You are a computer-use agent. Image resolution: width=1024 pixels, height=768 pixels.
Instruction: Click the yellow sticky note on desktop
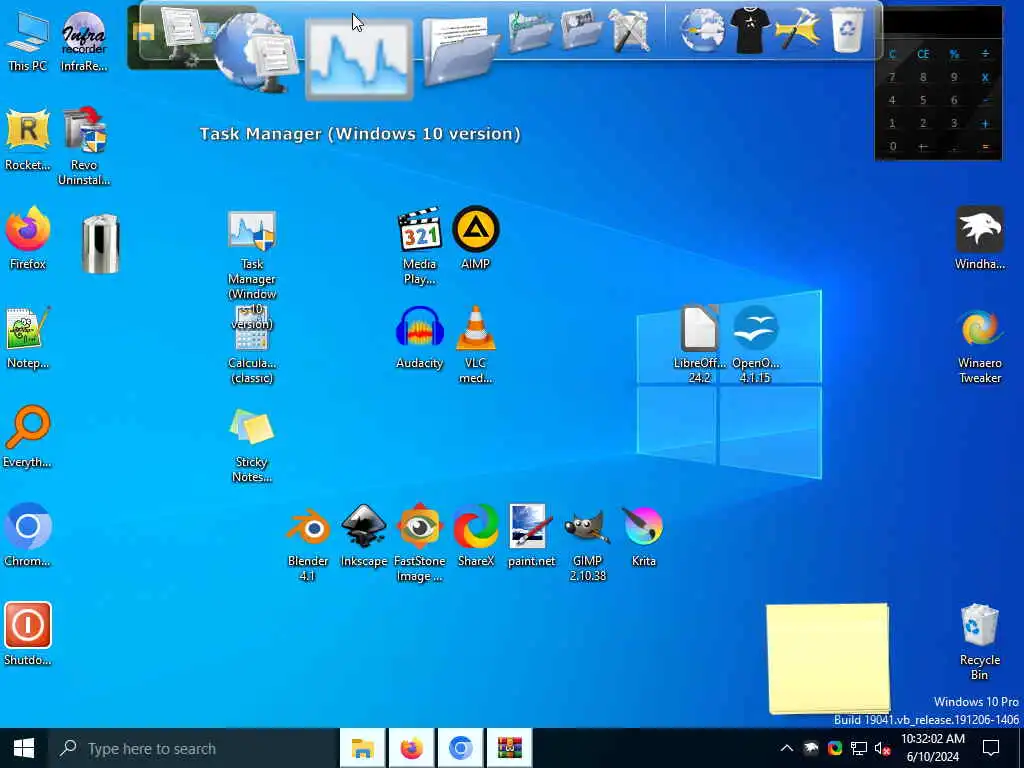(x=828, y=658)
